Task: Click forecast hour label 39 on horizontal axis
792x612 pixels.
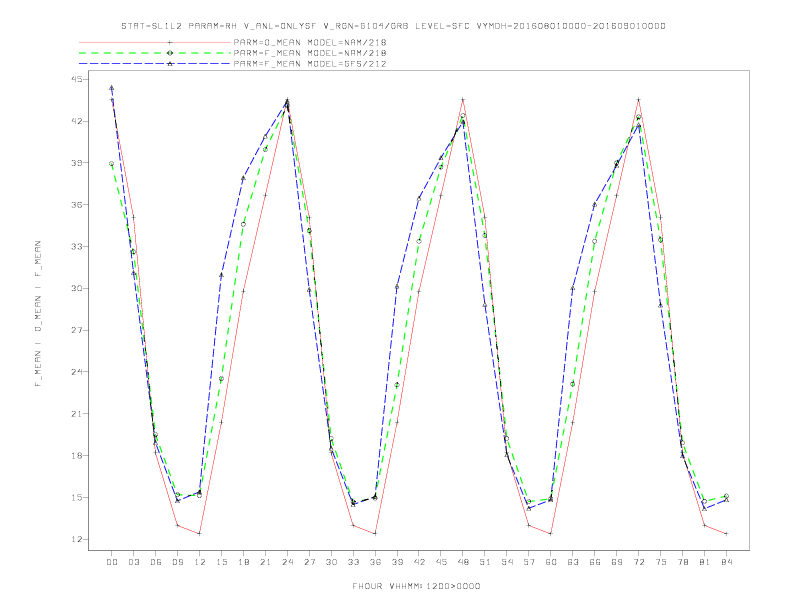Action: coord(397,562)
